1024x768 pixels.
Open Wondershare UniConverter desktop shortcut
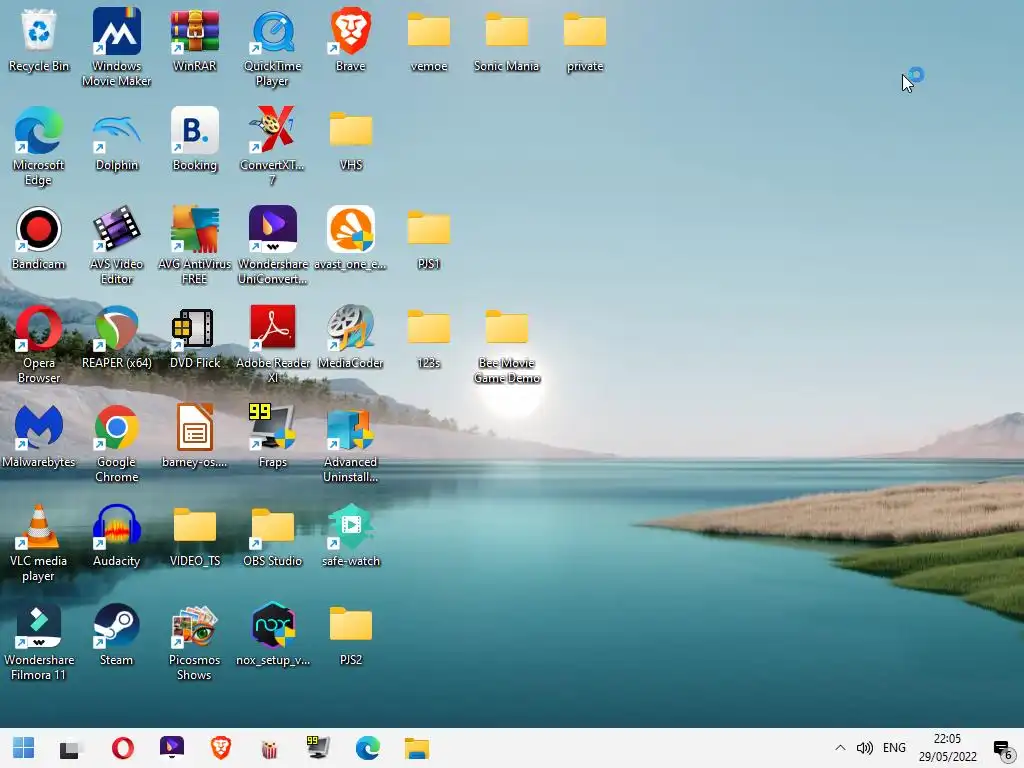(x=272, y=246)
